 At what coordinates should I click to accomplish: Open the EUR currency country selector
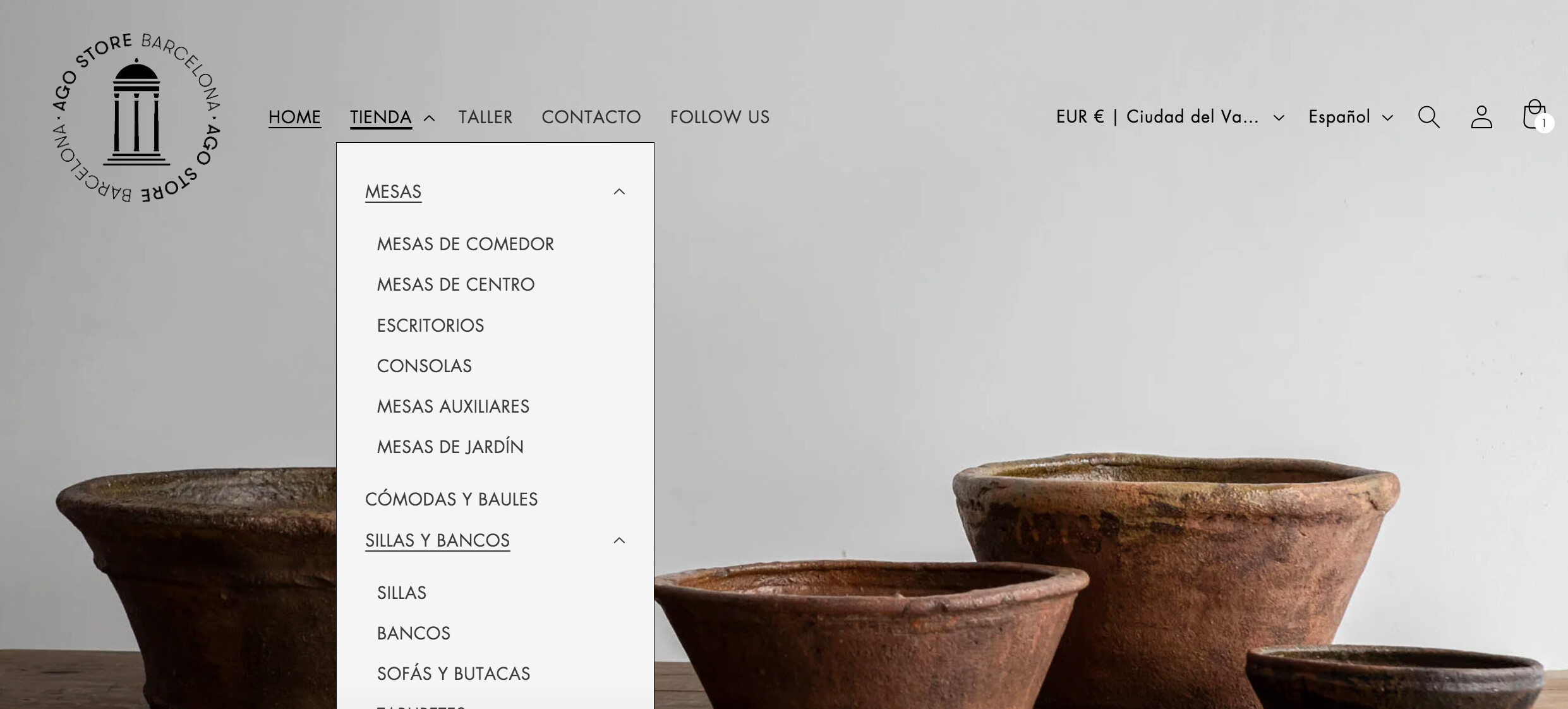(1170, 117)
